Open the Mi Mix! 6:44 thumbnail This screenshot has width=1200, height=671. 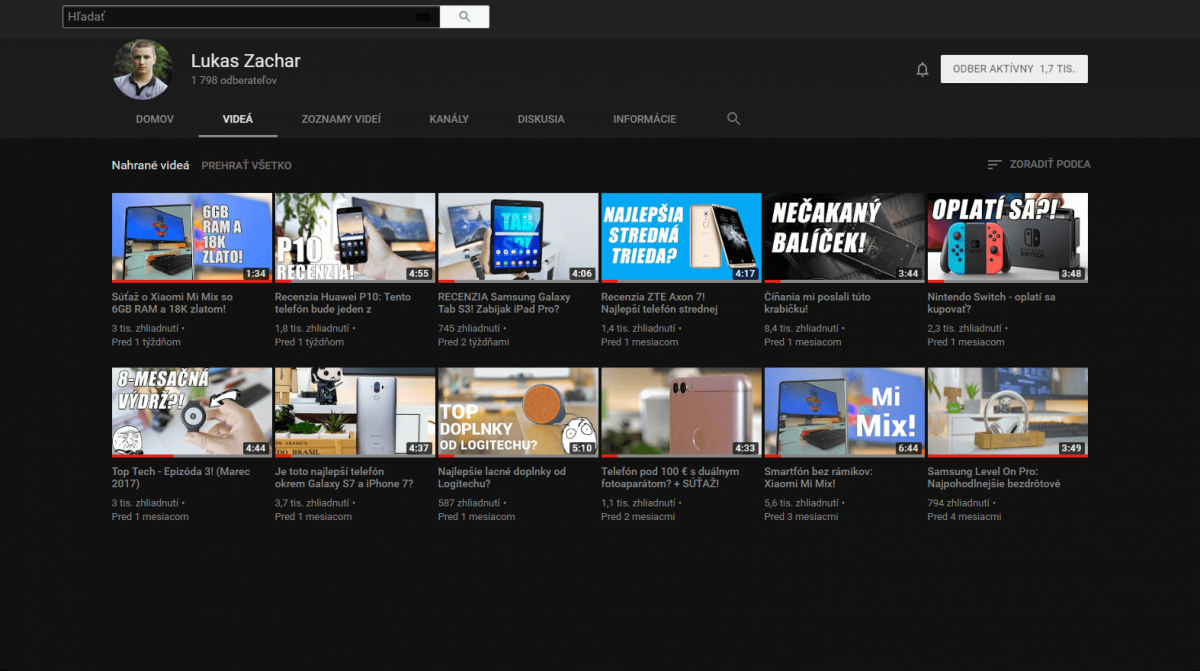tap(844, 412)
